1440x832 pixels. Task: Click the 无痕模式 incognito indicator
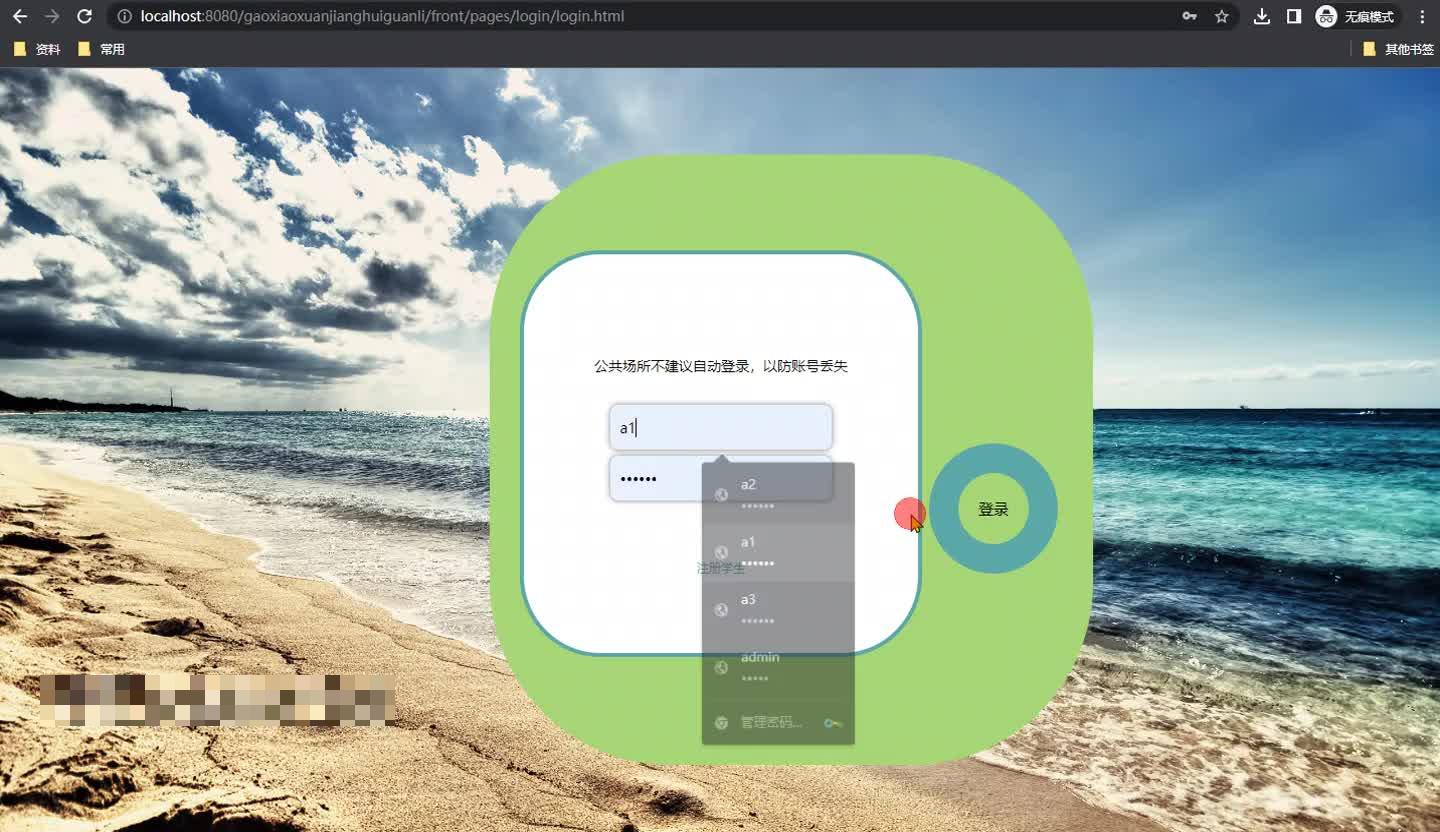[x=1356, y=16]
